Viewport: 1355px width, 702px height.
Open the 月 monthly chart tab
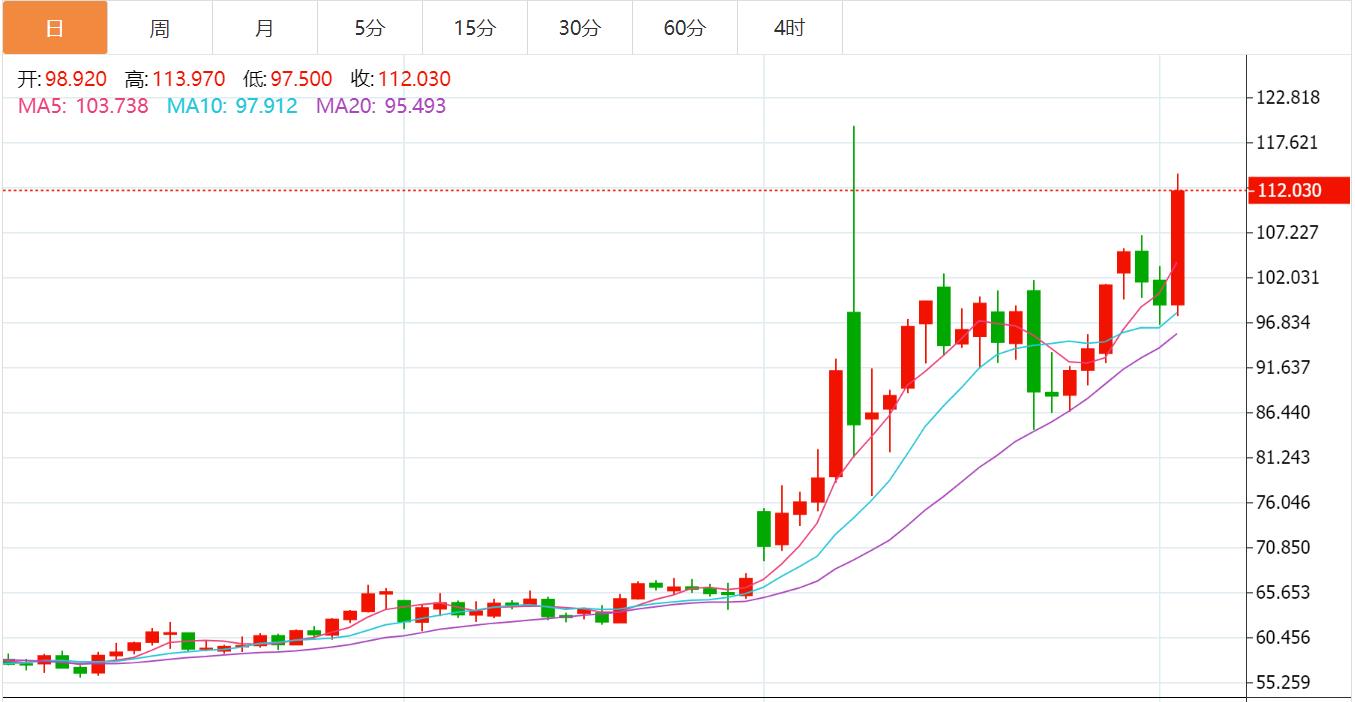[264, 28]
